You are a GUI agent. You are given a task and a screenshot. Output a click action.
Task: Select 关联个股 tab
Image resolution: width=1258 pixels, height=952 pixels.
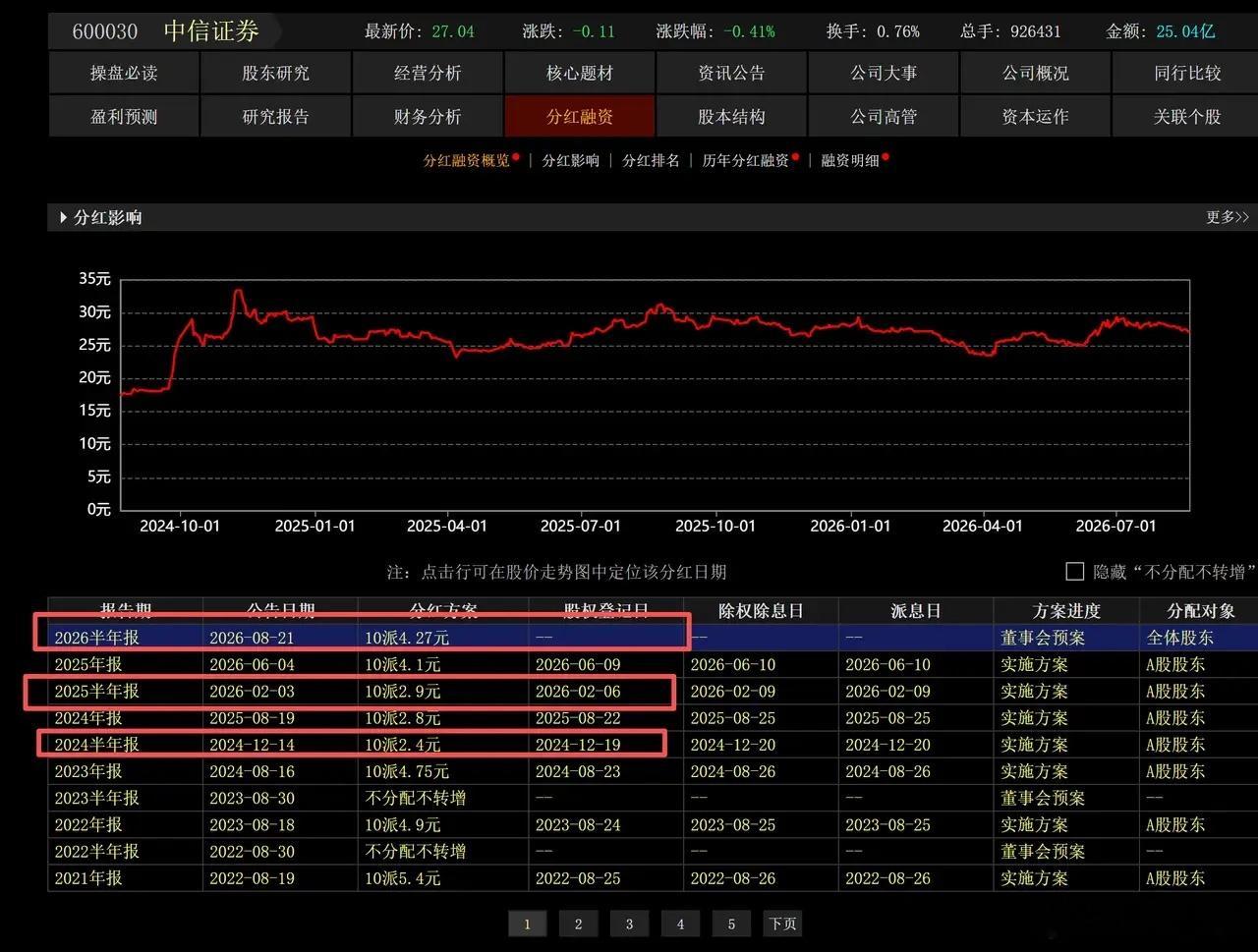(1186, 116)
